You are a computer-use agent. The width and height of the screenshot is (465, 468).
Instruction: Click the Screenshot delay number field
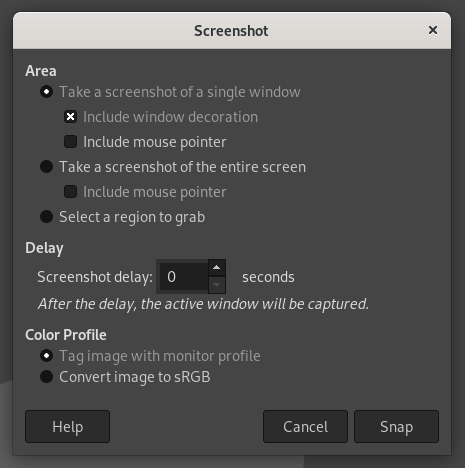click(x=184, y=277)
